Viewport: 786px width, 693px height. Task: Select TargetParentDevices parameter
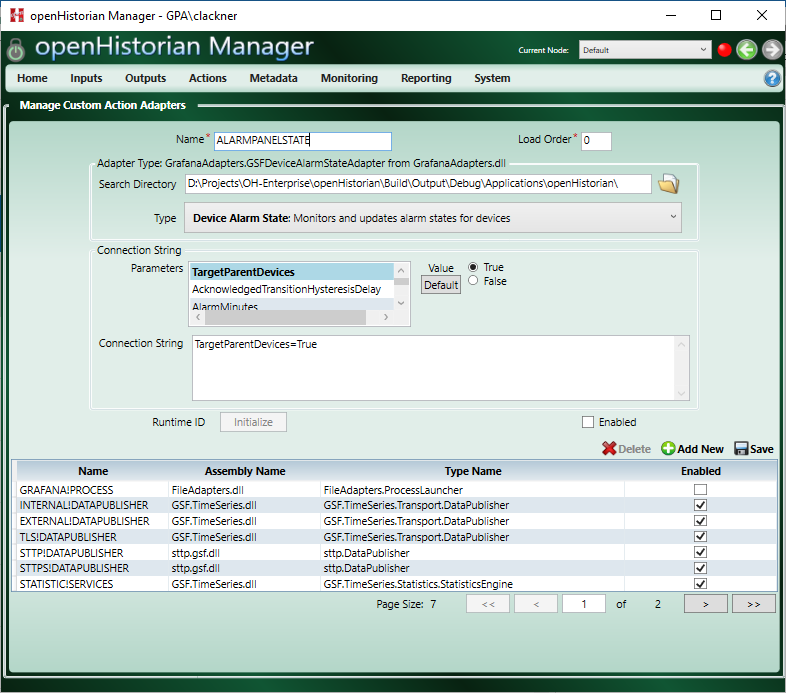tap(292, 272)
